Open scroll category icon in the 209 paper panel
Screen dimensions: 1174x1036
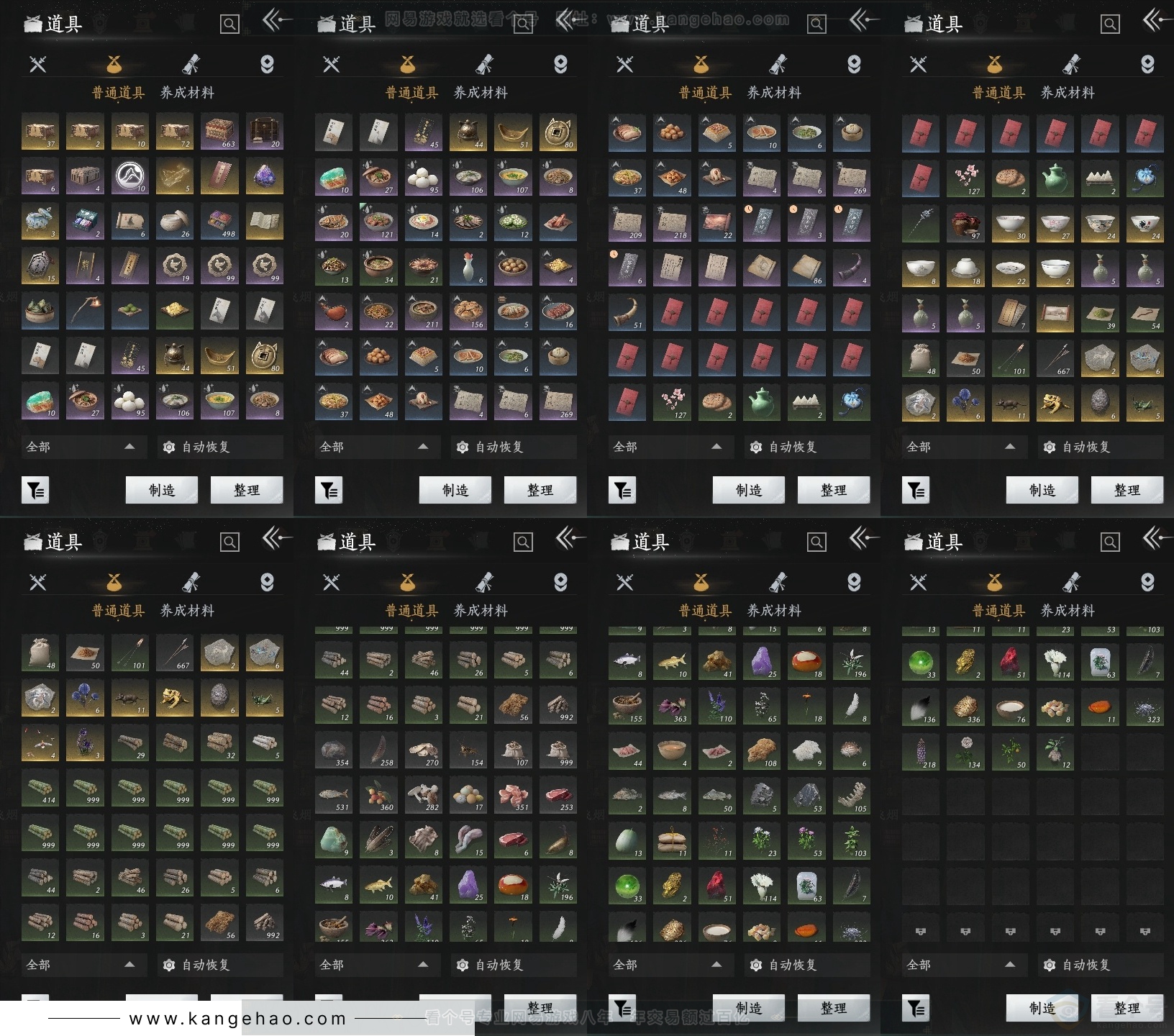(x=778, y=64)
